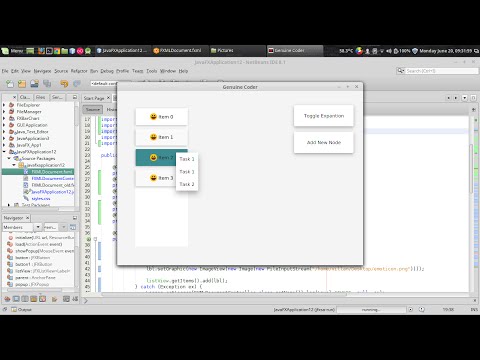
Task: Click the NetBeans Search input field
Action: 442,71
